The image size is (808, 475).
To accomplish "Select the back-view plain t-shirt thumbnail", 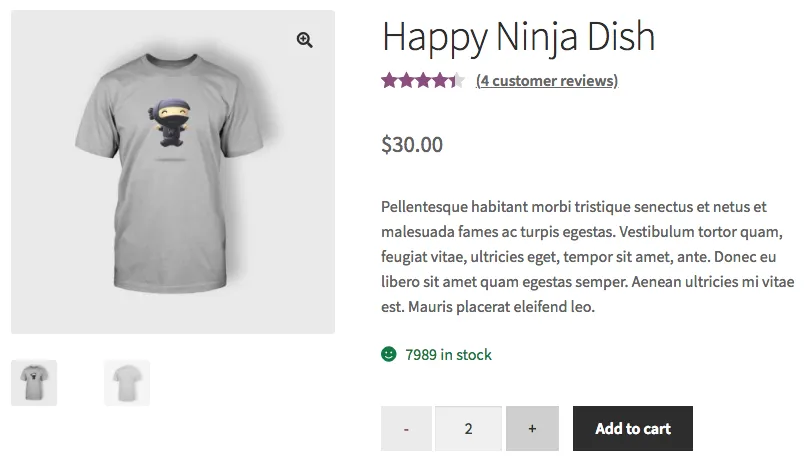I will coord(127,382).
